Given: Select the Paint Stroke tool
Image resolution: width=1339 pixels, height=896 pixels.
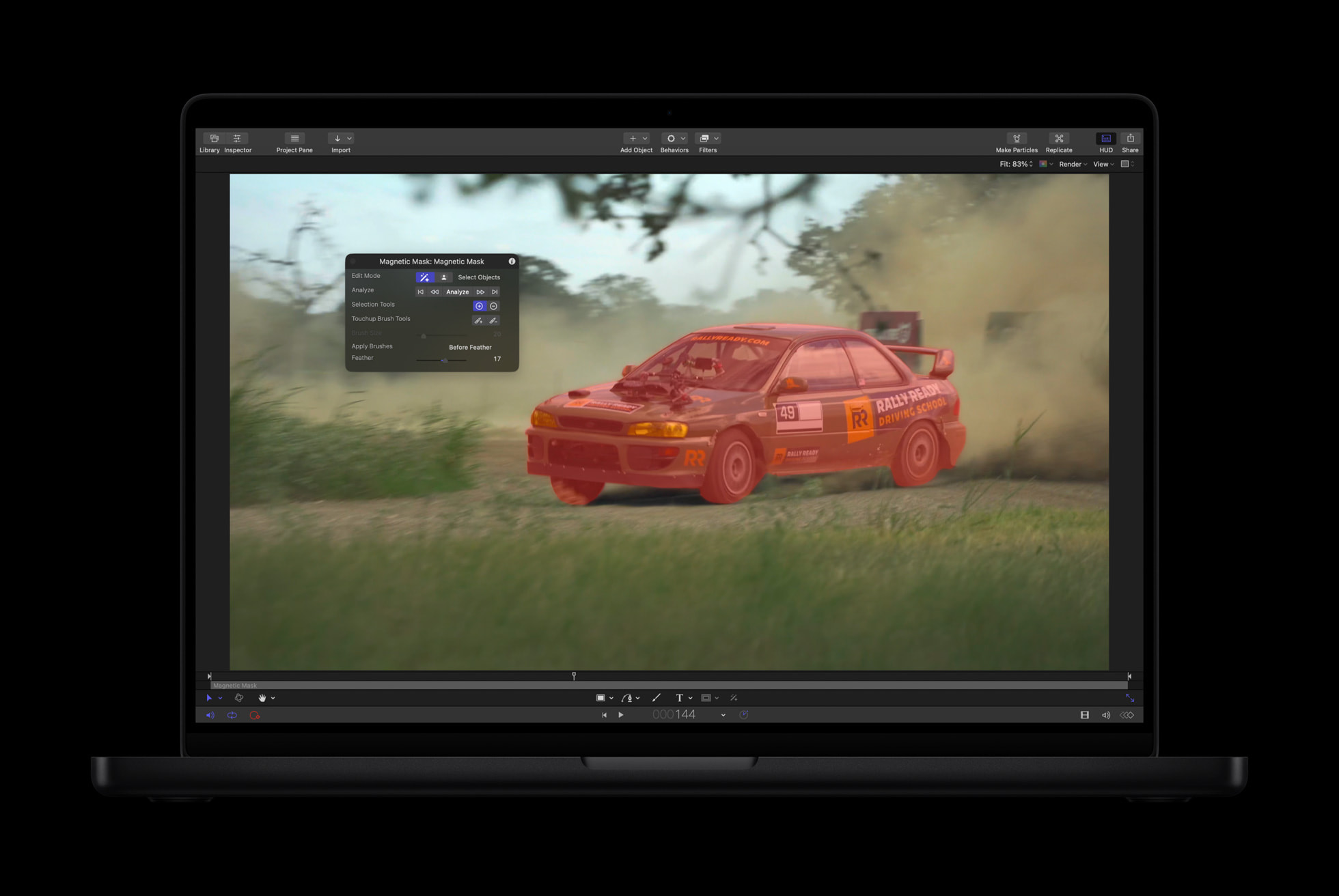Looking at the screenshot, I should pos(657,698).
